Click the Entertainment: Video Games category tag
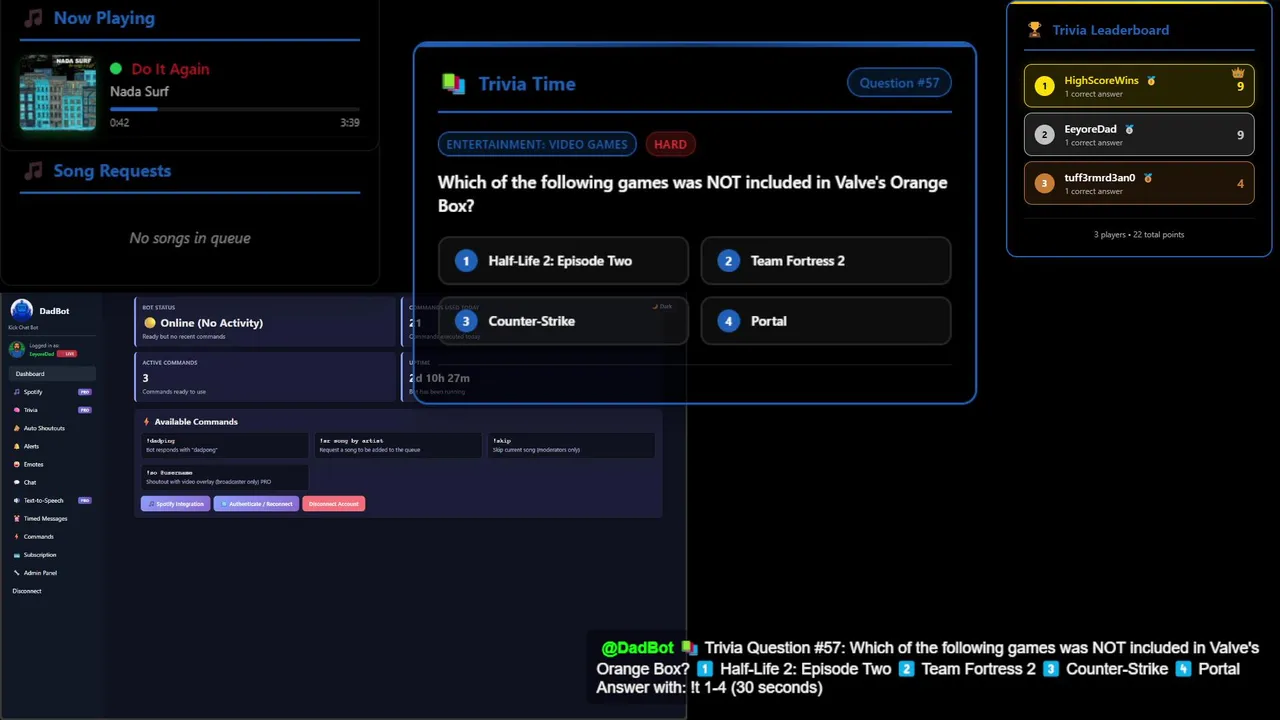1280x720 pixels. pyautogui.click(x=537, y=144)
